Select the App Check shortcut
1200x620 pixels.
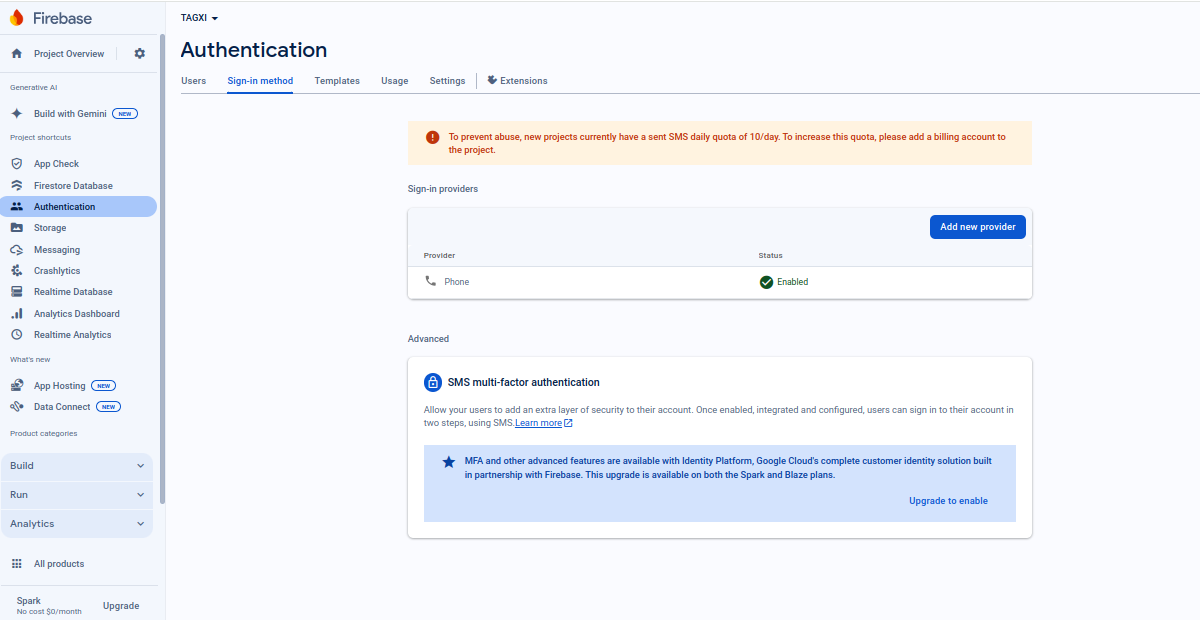point(56,163)
